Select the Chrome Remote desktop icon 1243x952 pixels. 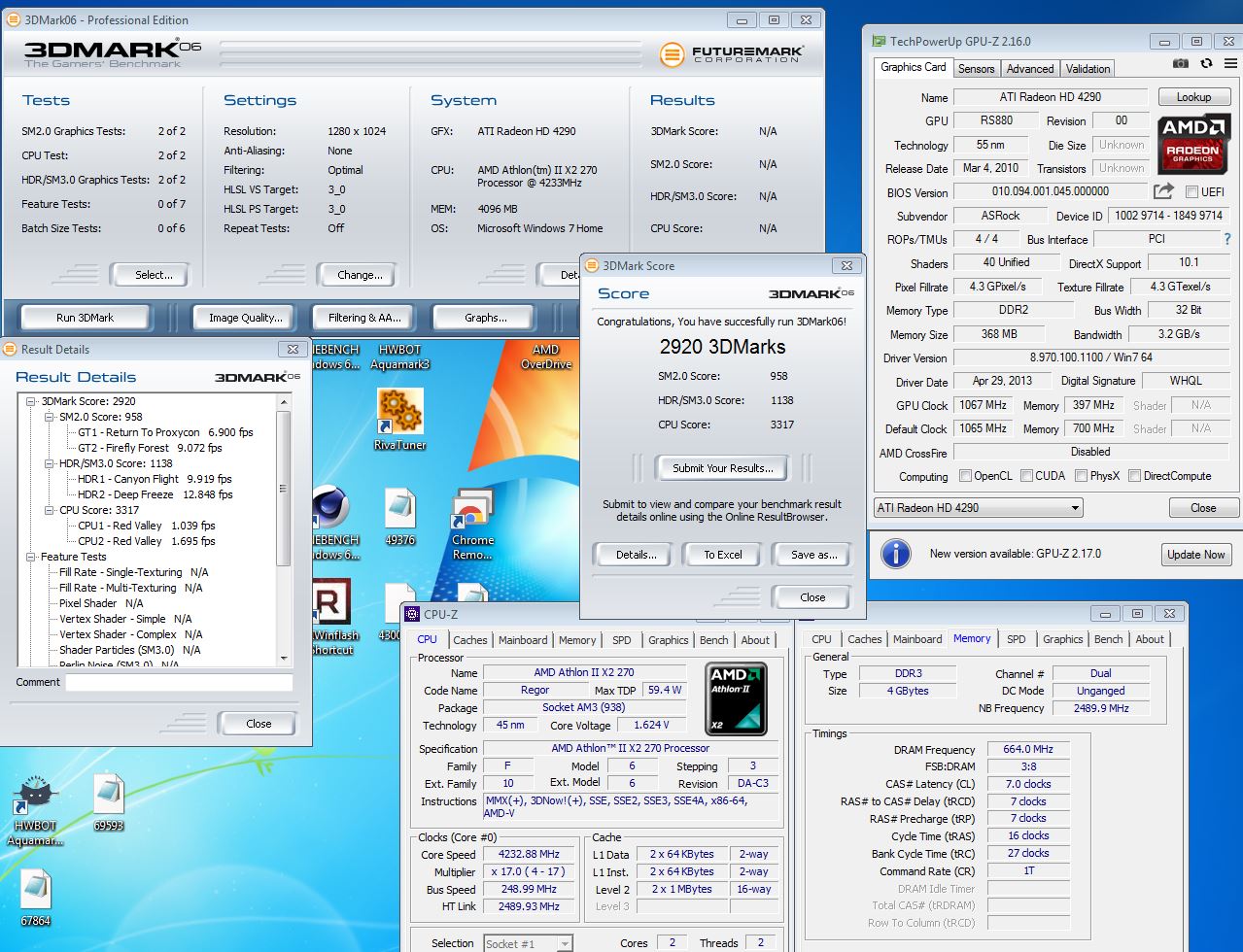click(473, 525)
